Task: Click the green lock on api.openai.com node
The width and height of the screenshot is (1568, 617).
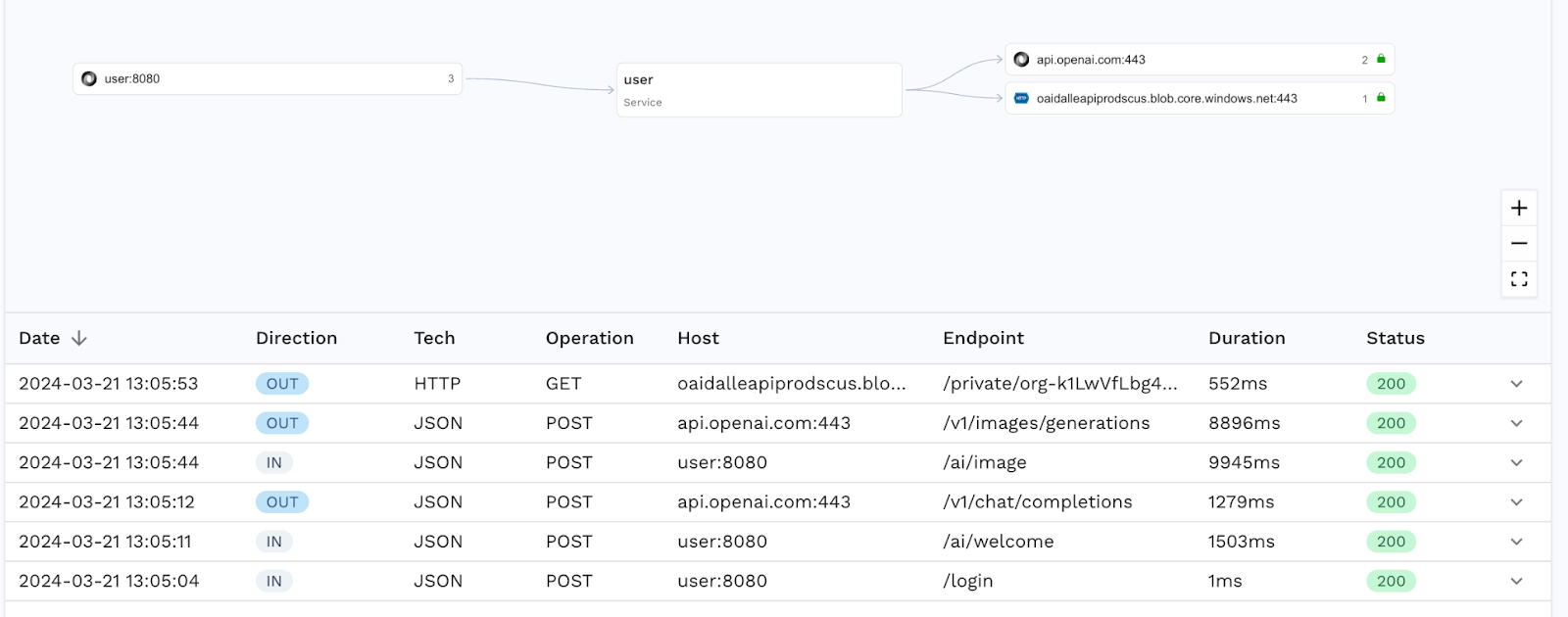Action: (x=1381, y=59)
